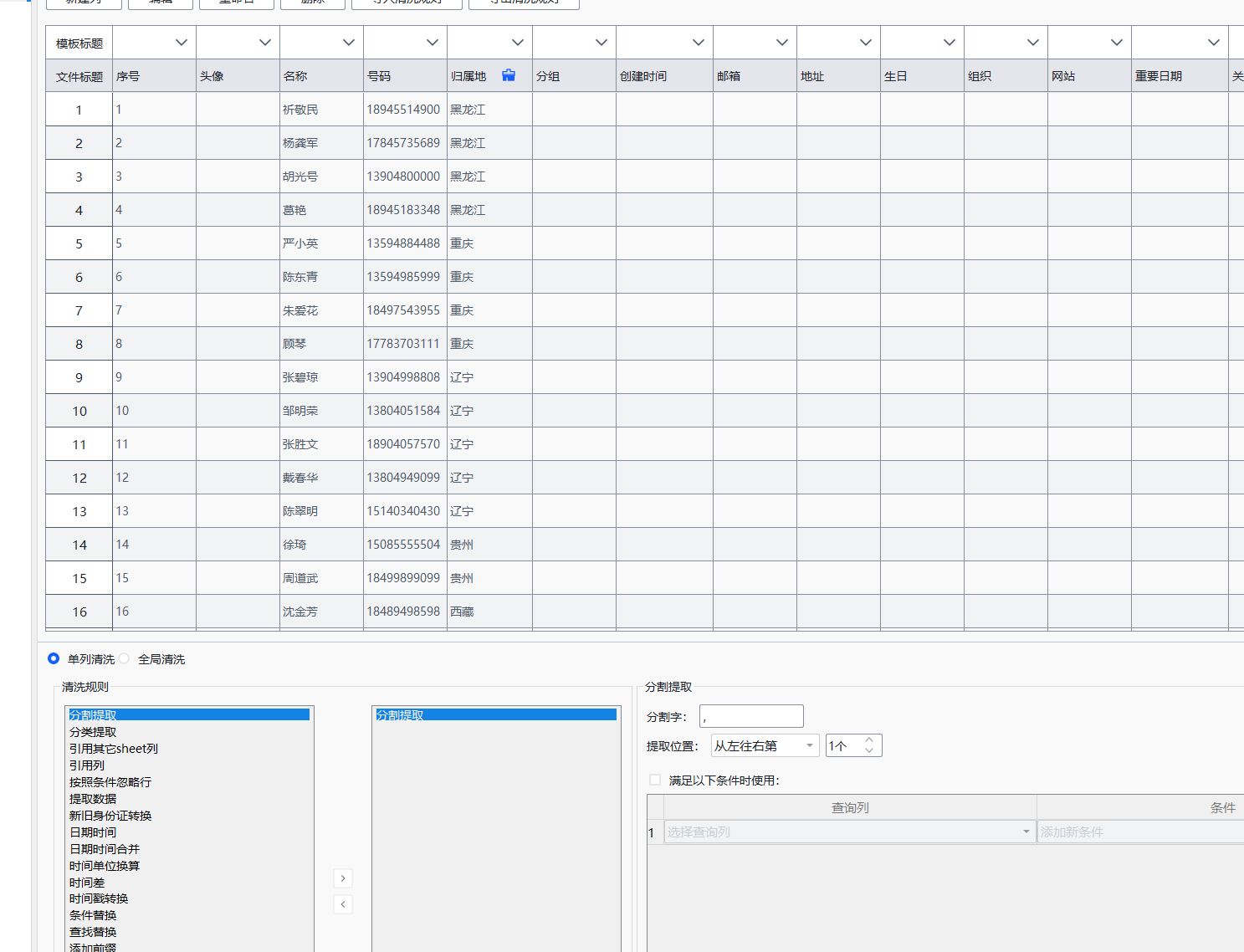Click the 创建时间 column header
Image resolution: width=1244 pixels, height=952 pixels.
click(664, 76)
